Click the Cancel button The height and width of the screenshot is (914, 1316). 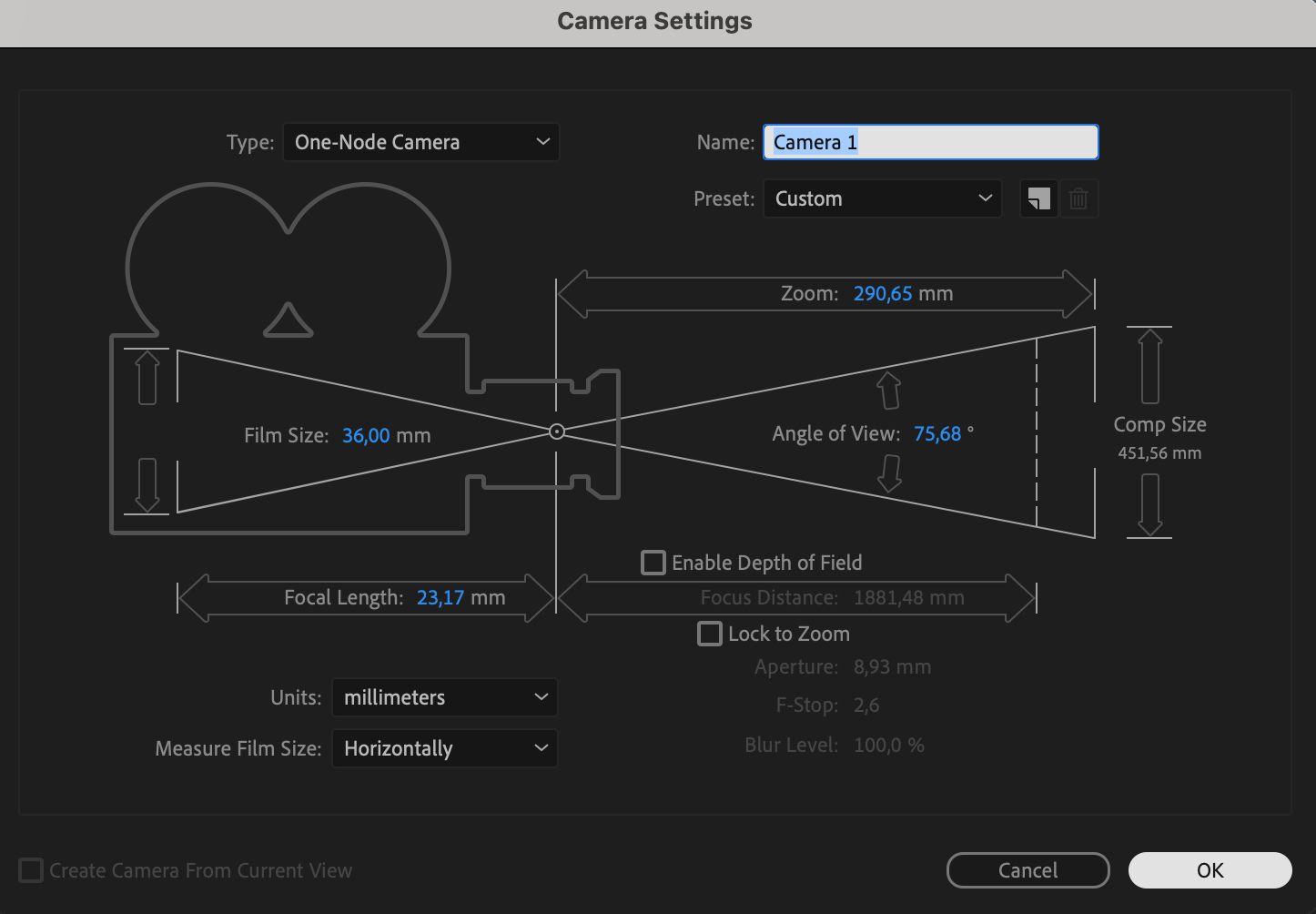click(x=1027, y=870)
